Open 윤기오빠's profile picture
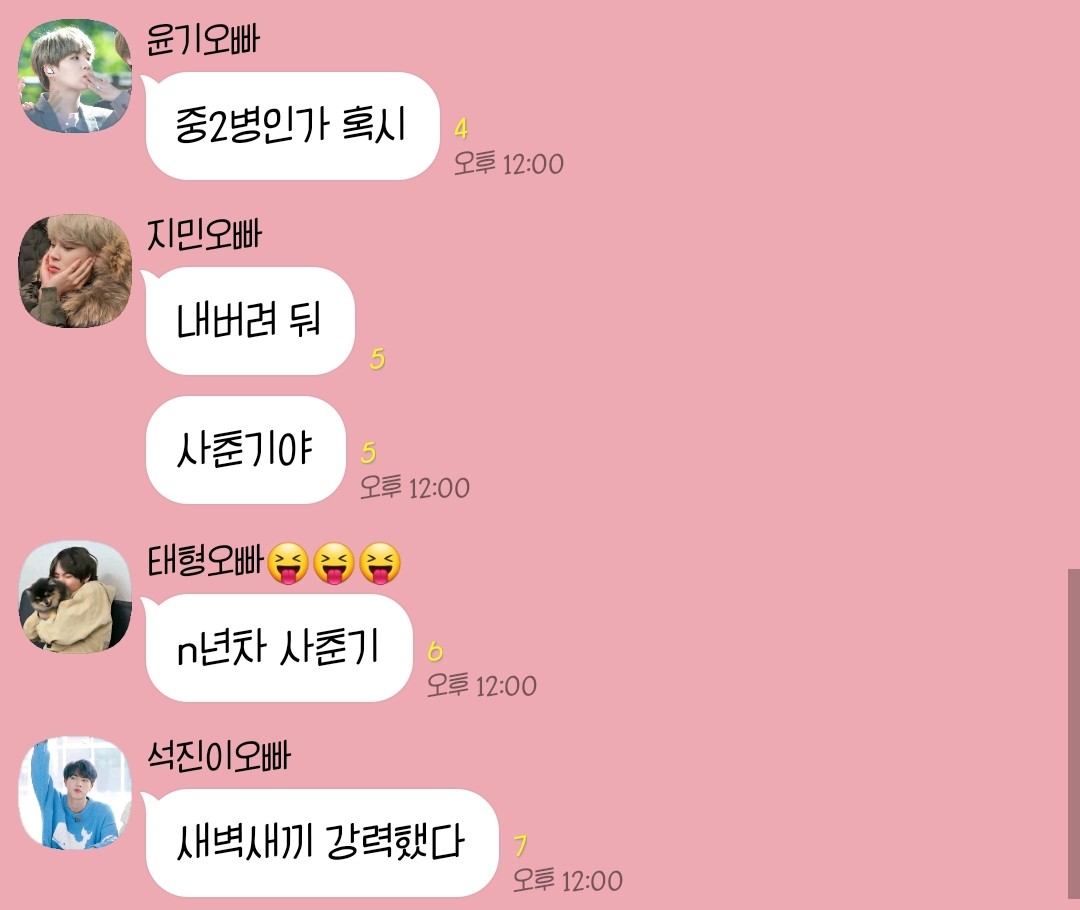This screenshot has height=910, width=1080. tap(74, 76)
